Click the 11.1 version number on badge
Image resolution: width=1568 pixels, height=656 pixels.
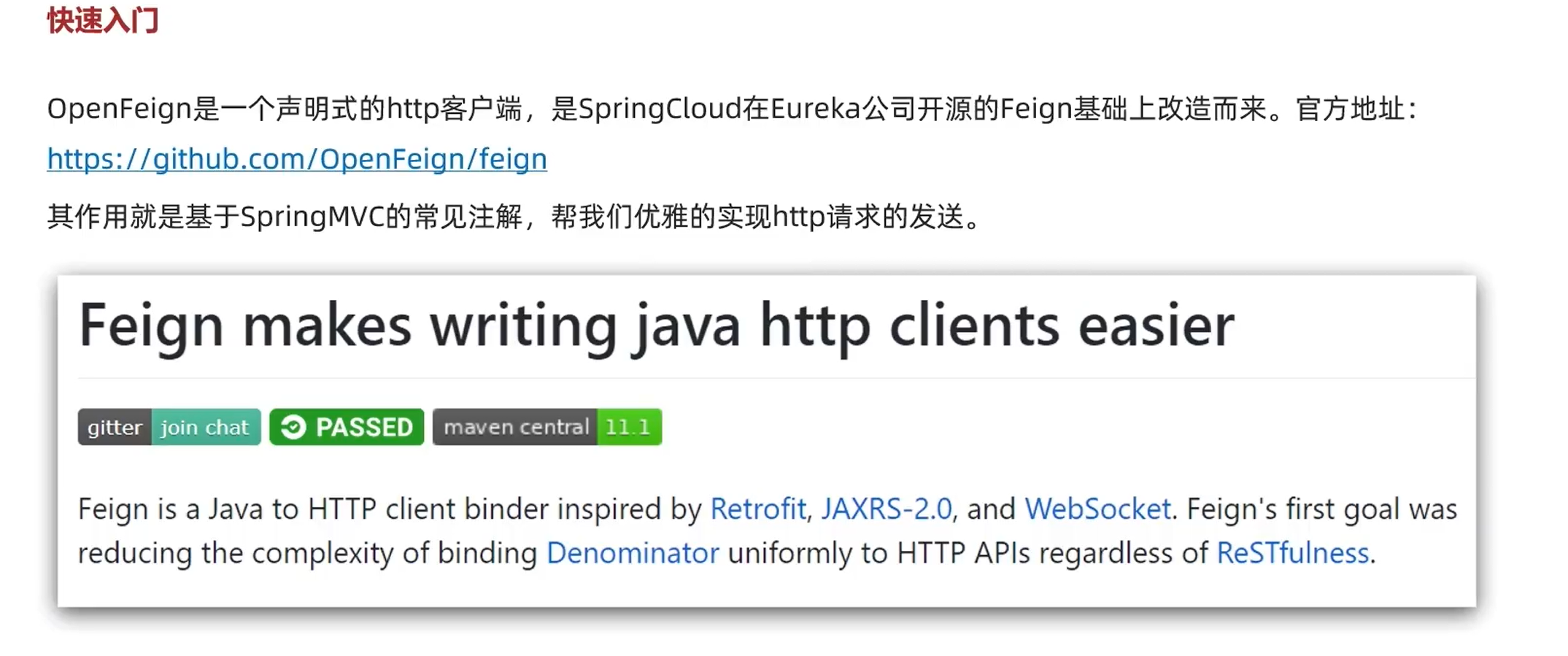[x=628, y=427]
